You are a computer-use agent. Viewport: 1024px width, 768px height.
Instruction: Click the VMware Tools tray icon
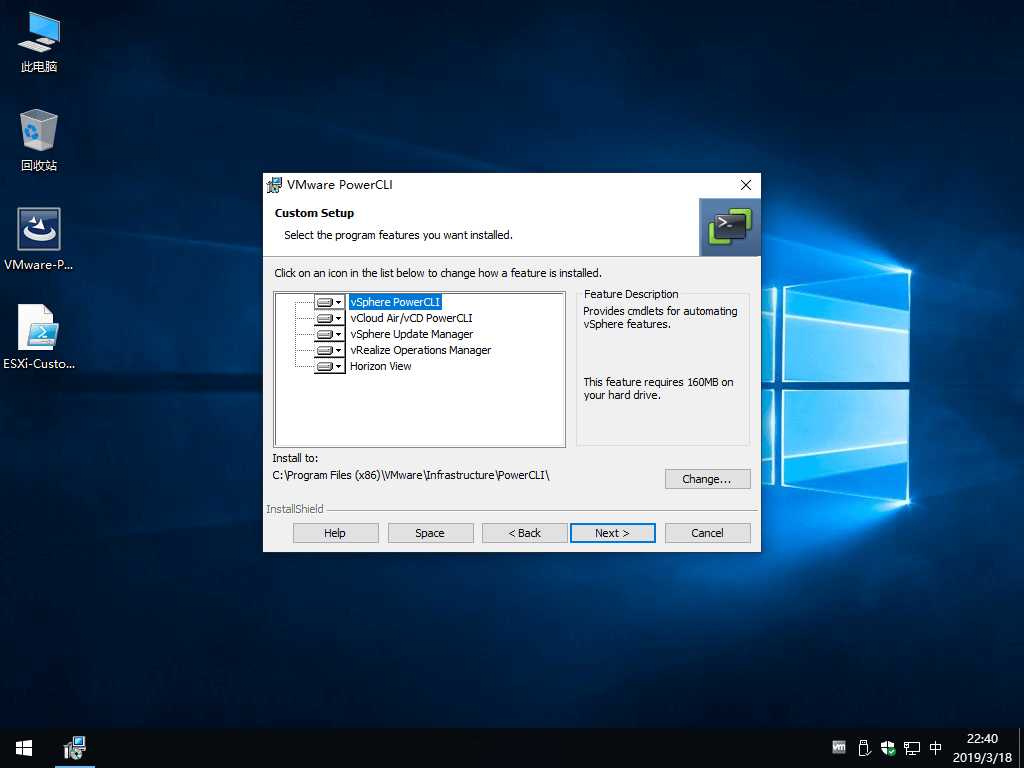pyautogui.click(x=839, y=747)
